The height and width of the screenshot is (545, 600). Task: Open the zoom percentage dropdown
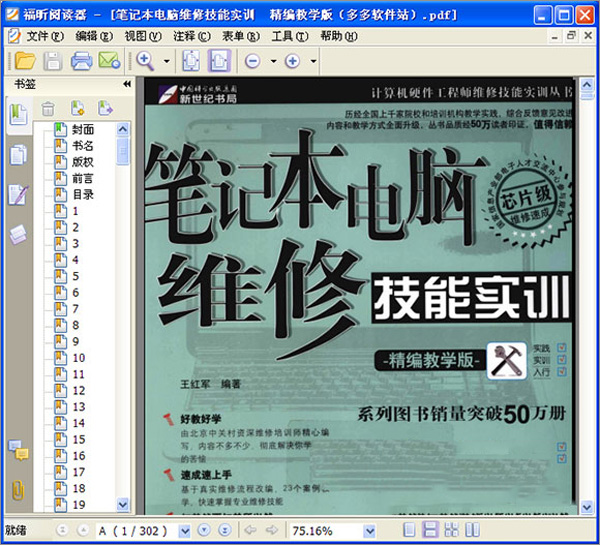pyautogui.click(x=369, y=531)
